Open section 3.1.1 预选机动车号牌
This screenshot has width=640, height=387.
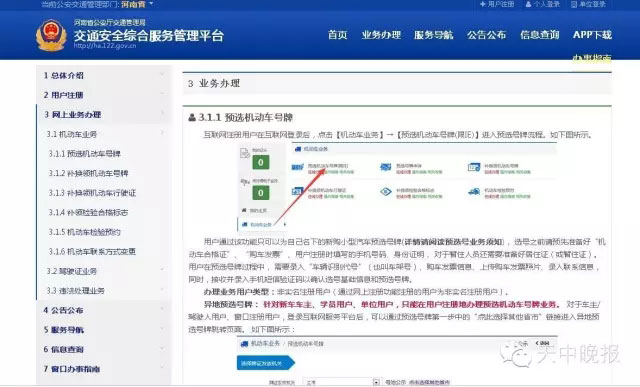coord(84,153)
